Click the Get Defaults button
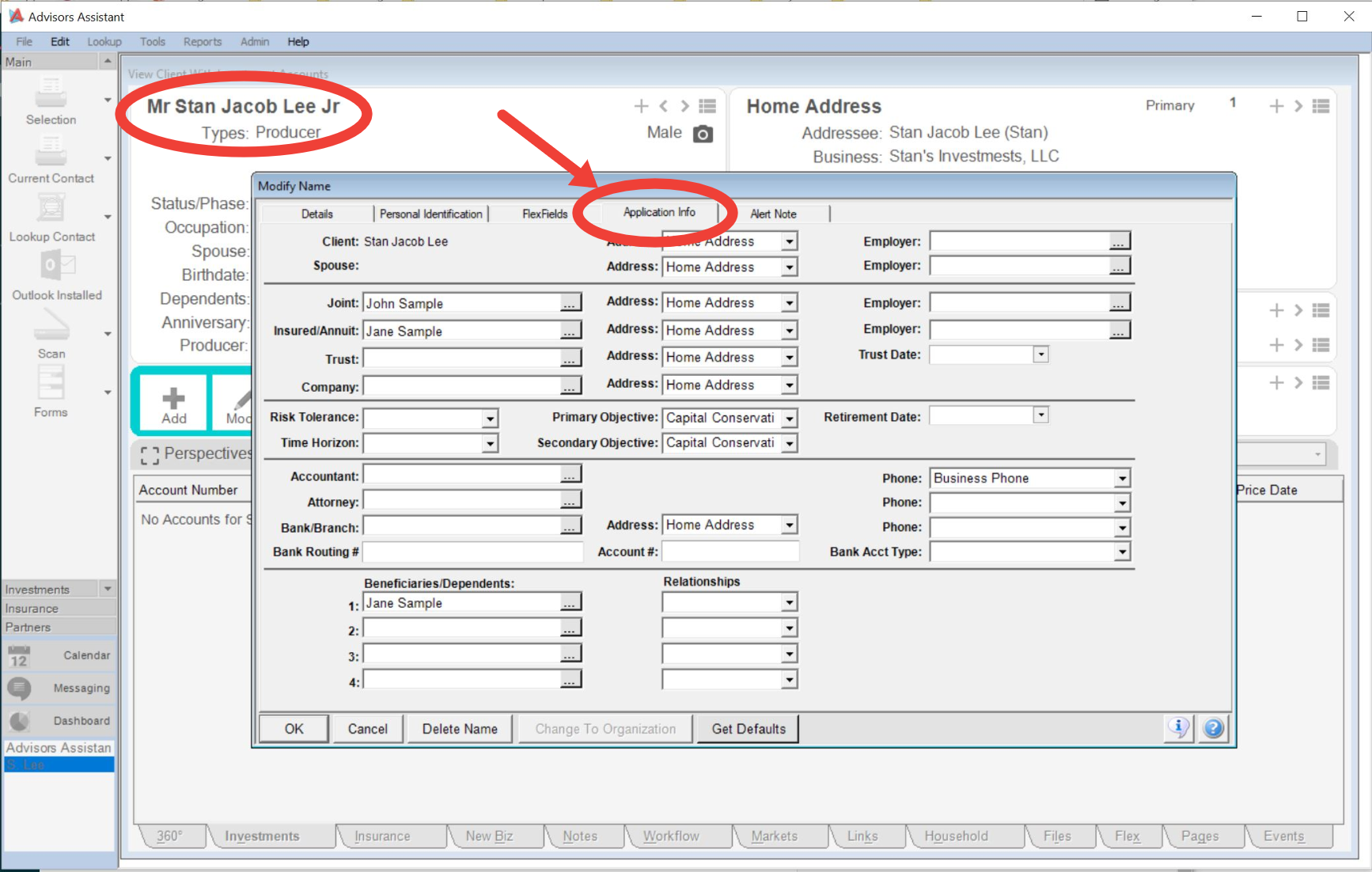This screenshot has height=872, width=1372. click(x=749, y=729)
